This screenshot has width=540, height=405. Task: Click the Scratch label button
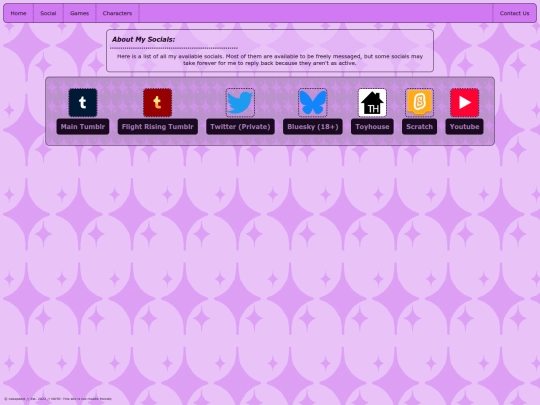[419, 127]
